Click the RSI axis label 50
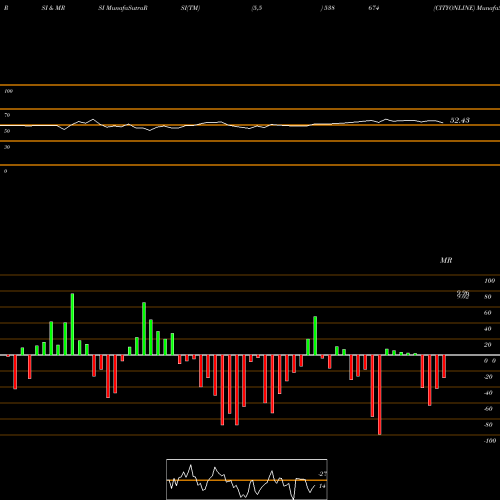Viewport: 500px width, 500px height. click(x=7, y=131)
